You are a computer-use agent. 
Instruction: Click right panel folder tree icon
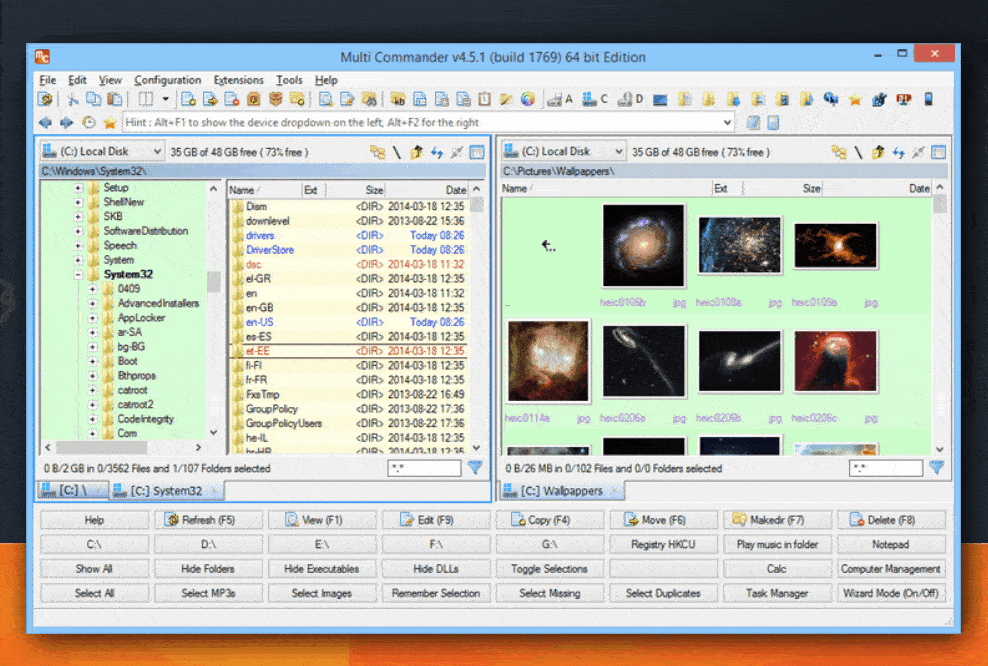click(839, 152)
